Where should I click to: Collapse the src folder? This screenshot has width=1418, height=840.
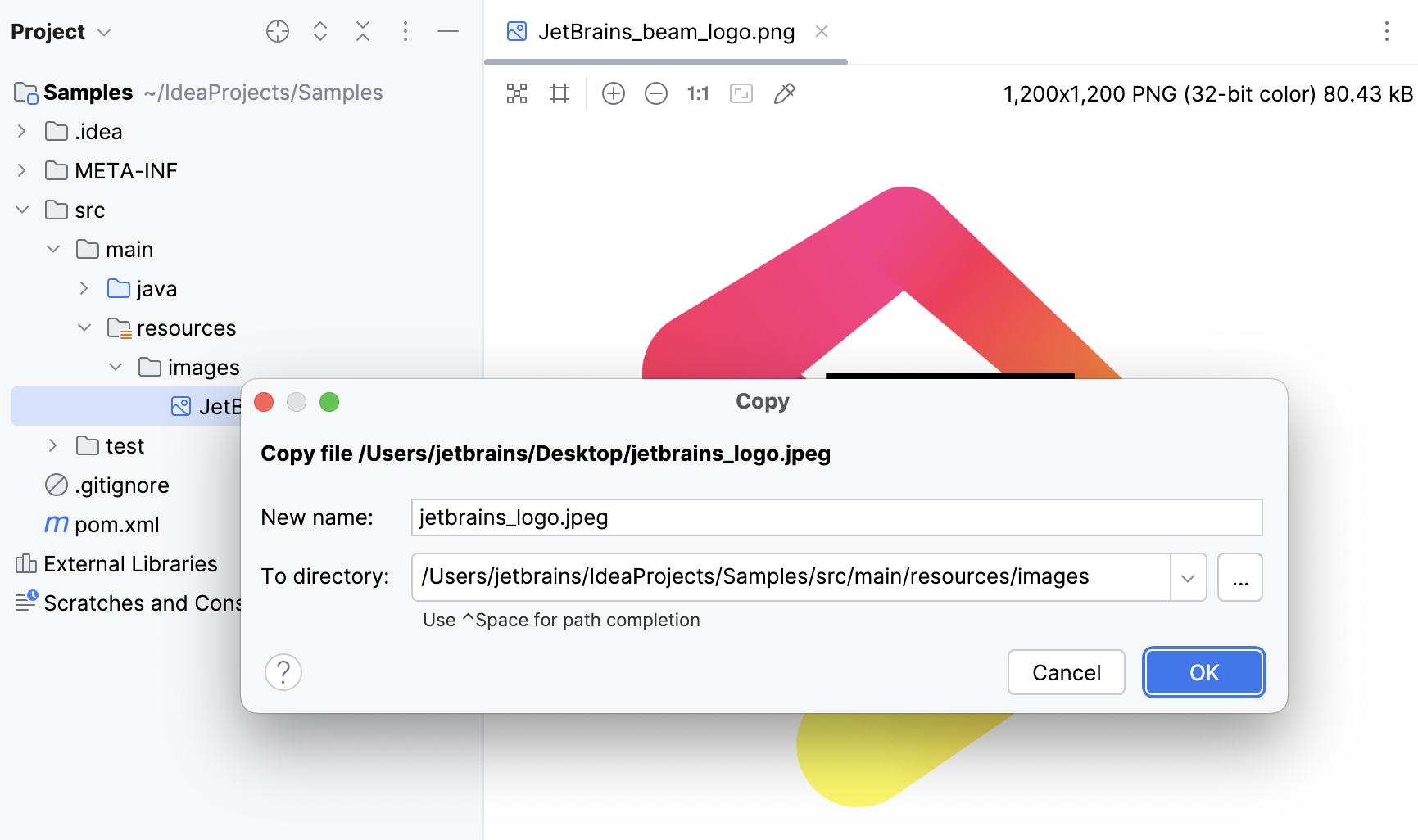click(22, 210)
